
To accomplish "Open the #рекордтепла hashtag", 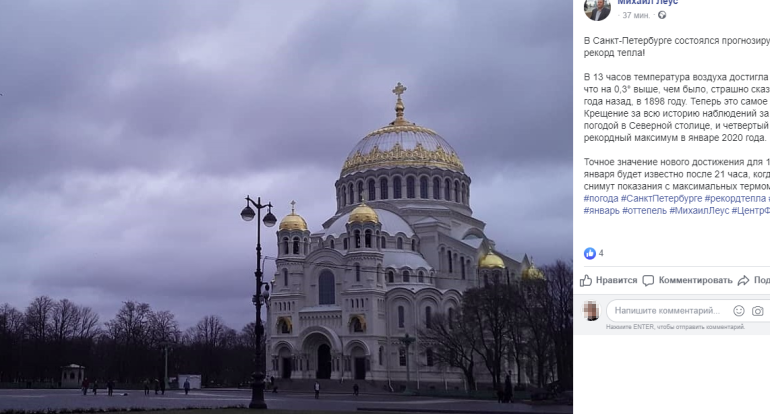I will [x=735, y=199].
